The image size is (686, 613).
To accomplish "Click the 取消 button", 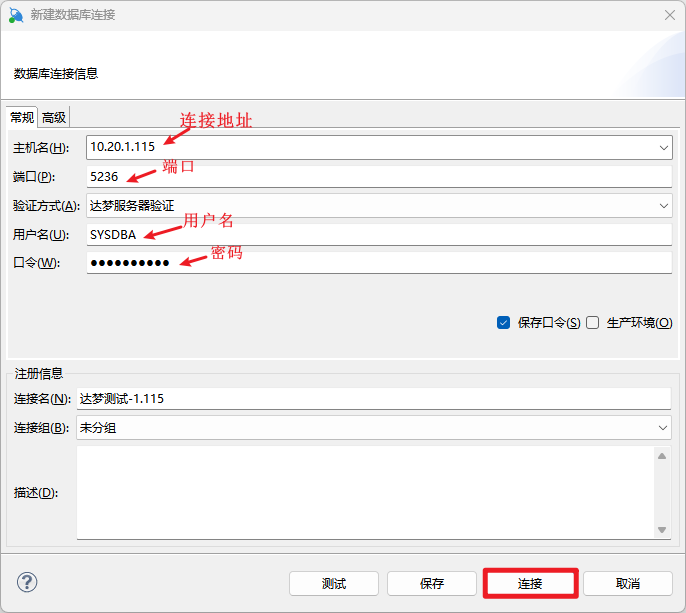I will coord(628,583).
